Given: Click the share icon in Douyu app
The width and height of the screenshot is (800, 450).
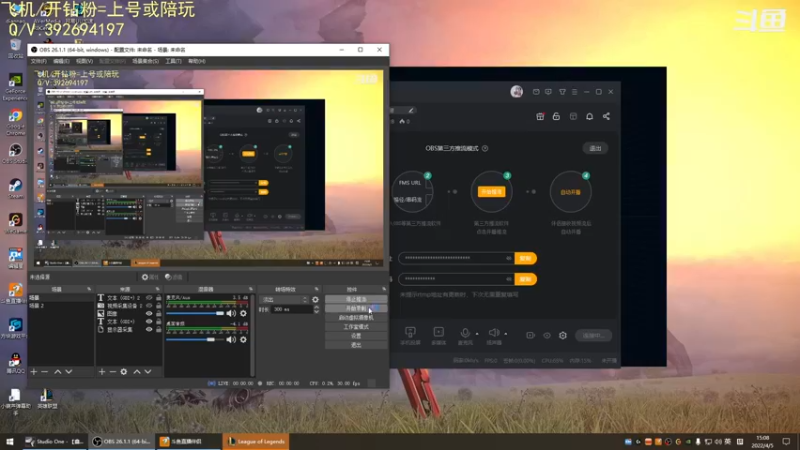Looking at the screenshot, I should click(x=606, y=116).
